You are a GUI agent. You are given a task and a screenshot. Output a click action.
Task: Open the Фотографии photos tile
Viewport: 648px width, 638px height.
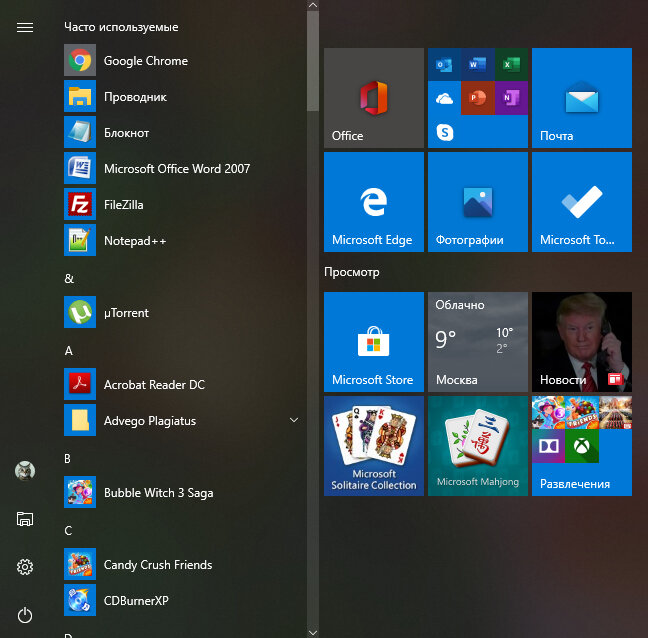pos(478,202)
